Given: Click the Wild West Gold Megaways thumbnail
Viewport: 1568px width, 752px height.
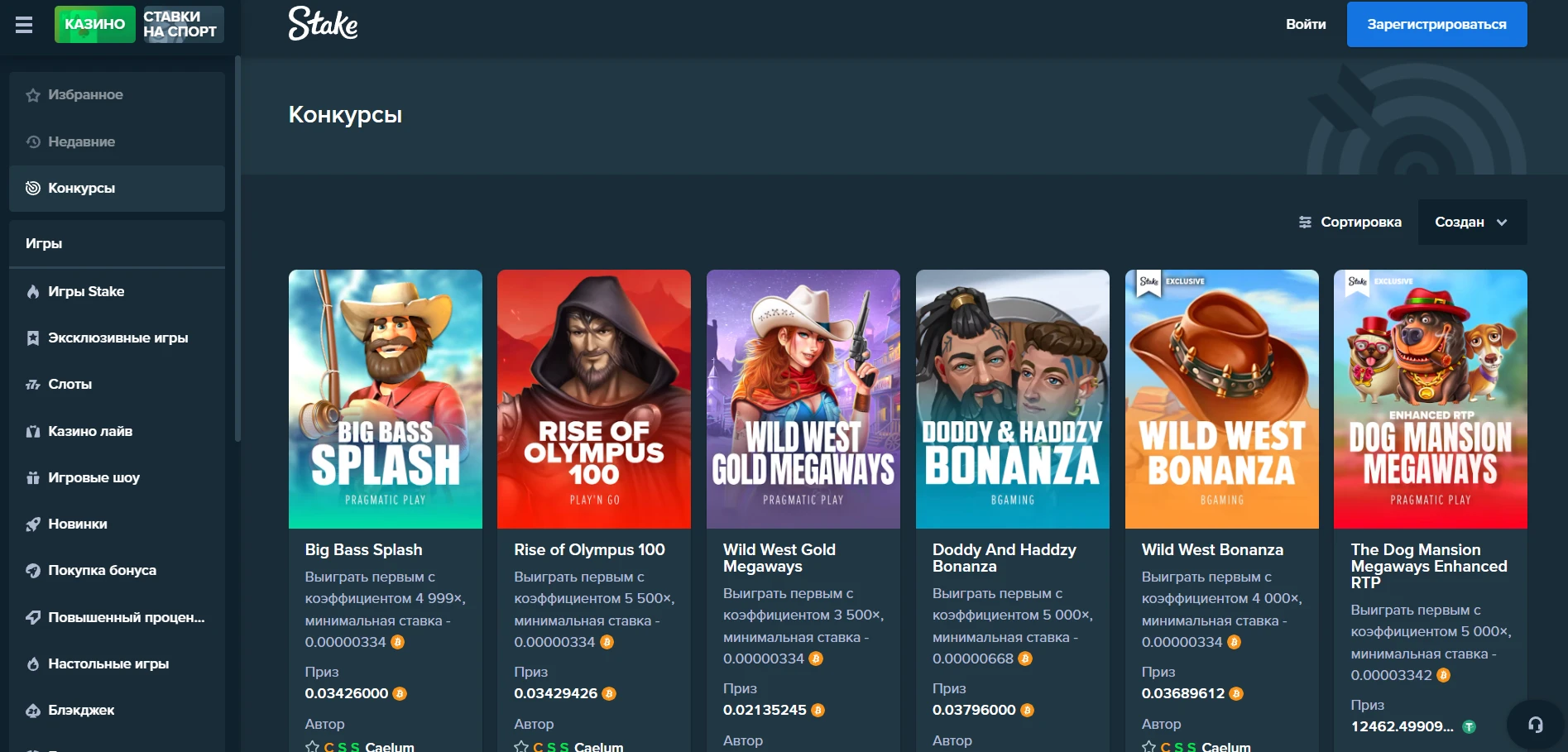Looking at the screenshot, I should point(803,399).
